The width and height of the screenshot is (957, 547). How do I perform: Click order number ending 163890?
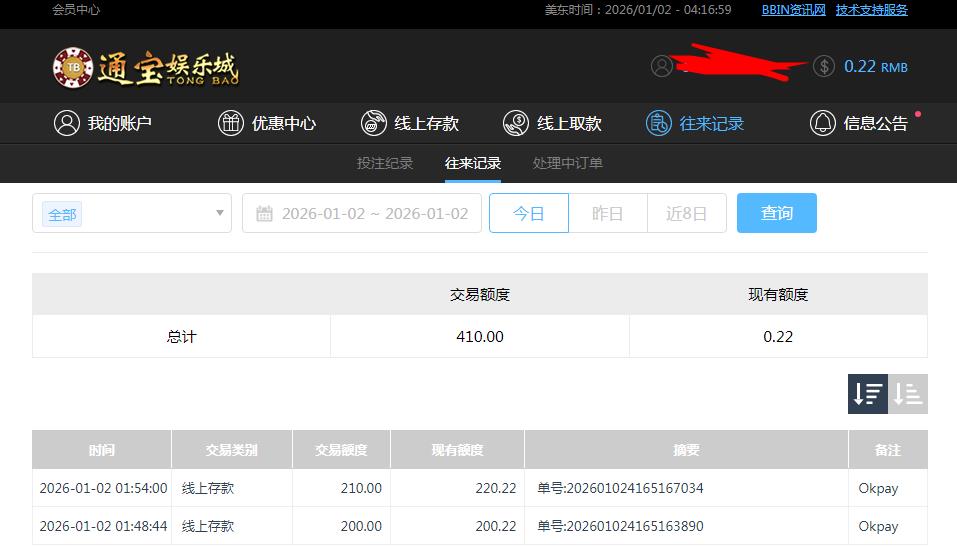click(620, 526)
